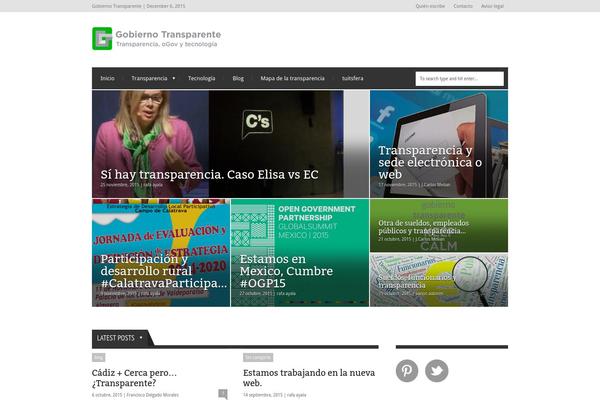The width and height of the screenshot is (600, 400).
Task: Open the Blog menu item
Action: [238, 78]
